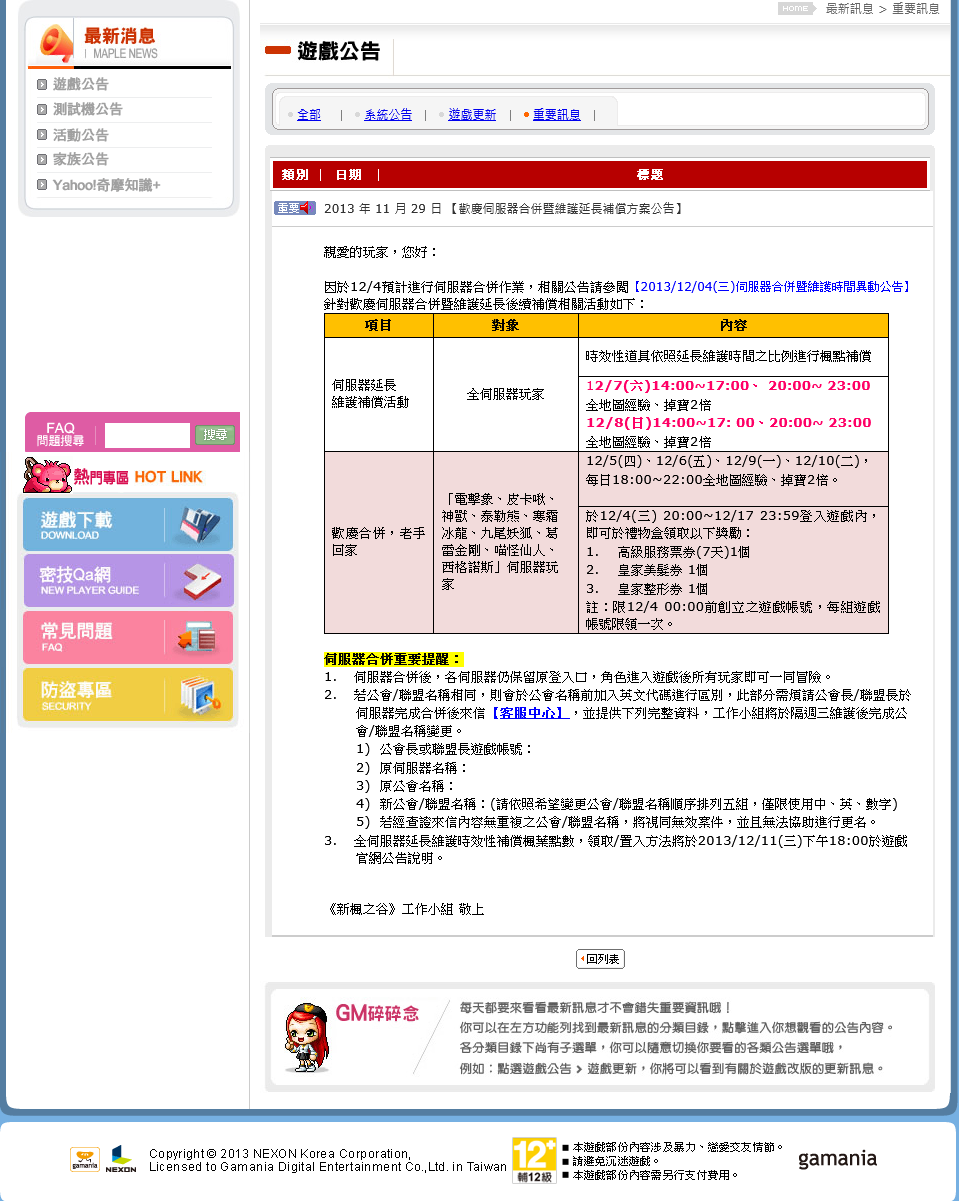Click the 對象 table header cell
This screenshot has height=1201, width=959.
click(506, 326)
